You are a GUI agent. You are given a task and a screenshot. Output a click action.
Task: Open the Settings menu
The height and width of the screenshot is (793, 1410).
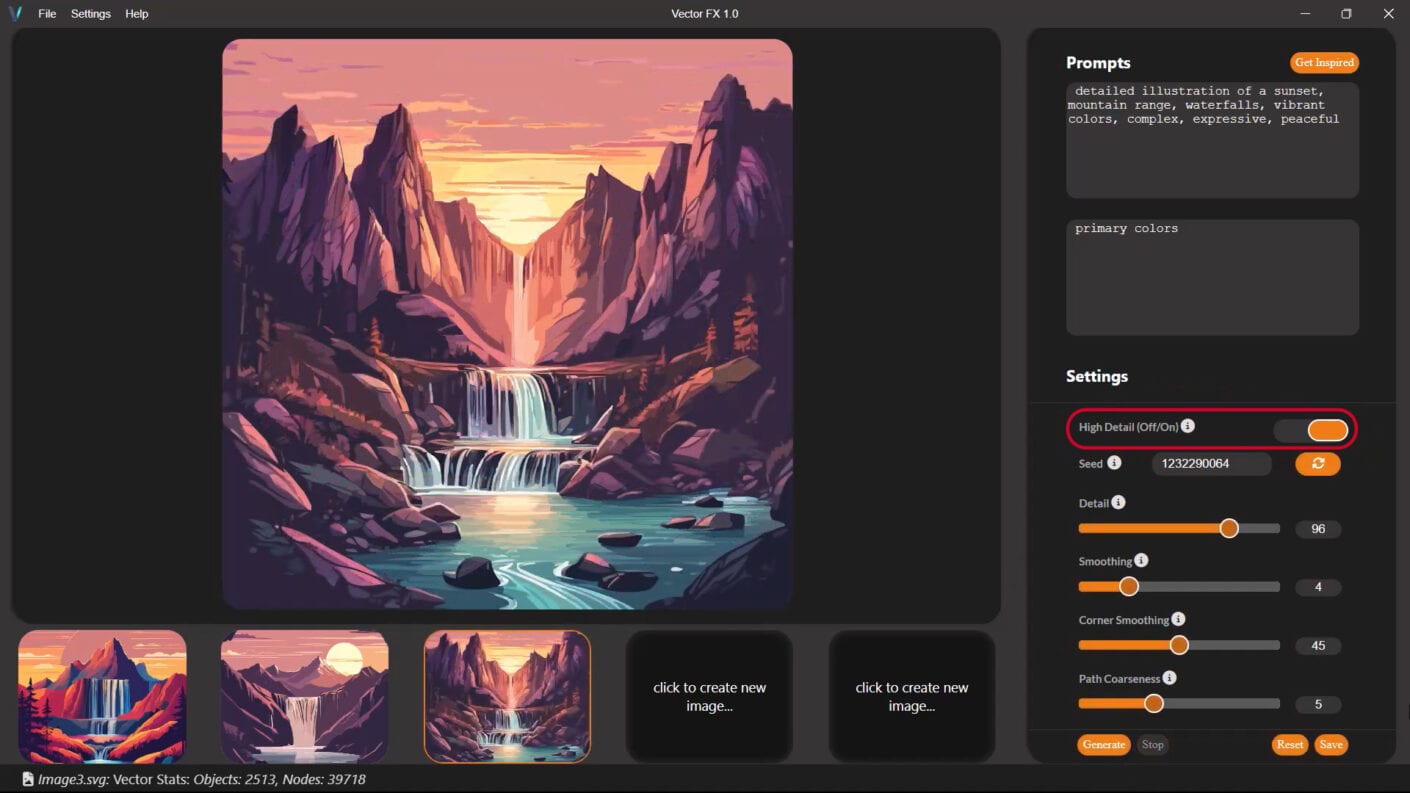90,13
